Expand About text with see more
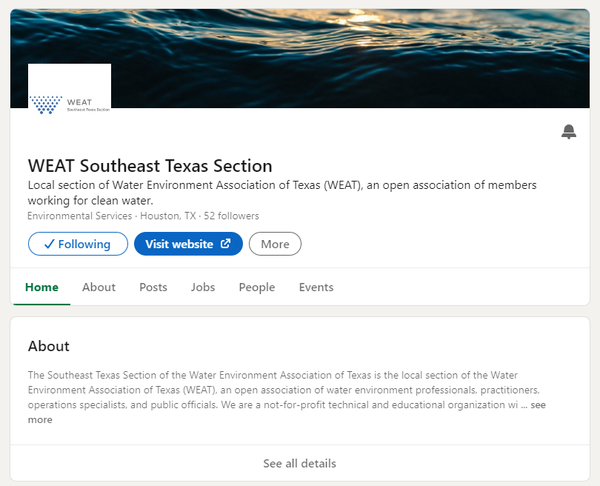This screenshot has height=486, width=600. 538,405
